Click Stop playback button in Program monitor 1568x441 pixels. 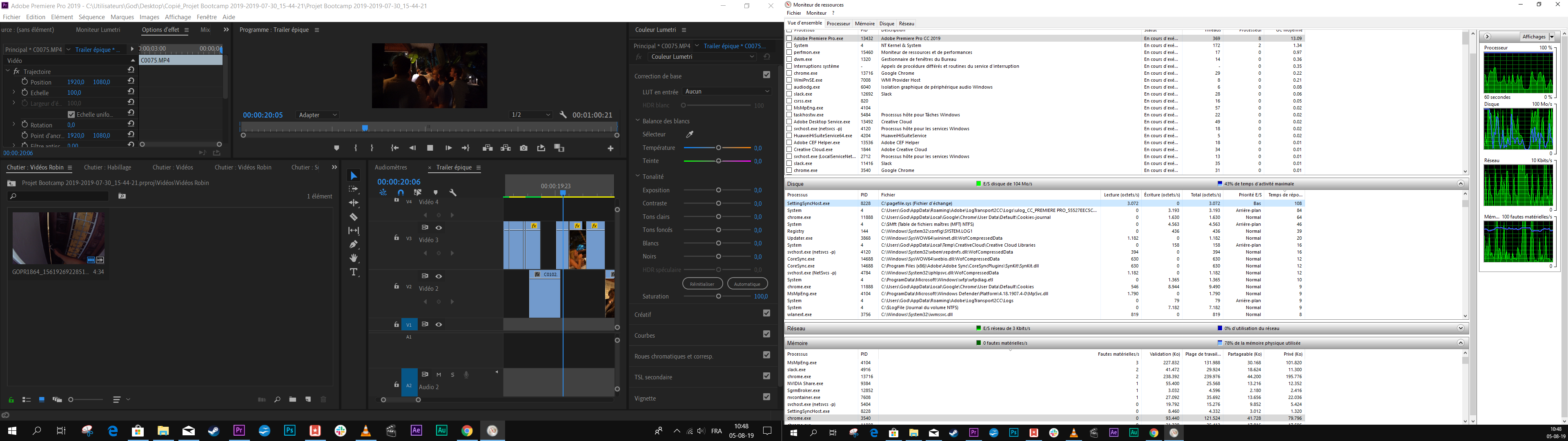tap(430, 148)
